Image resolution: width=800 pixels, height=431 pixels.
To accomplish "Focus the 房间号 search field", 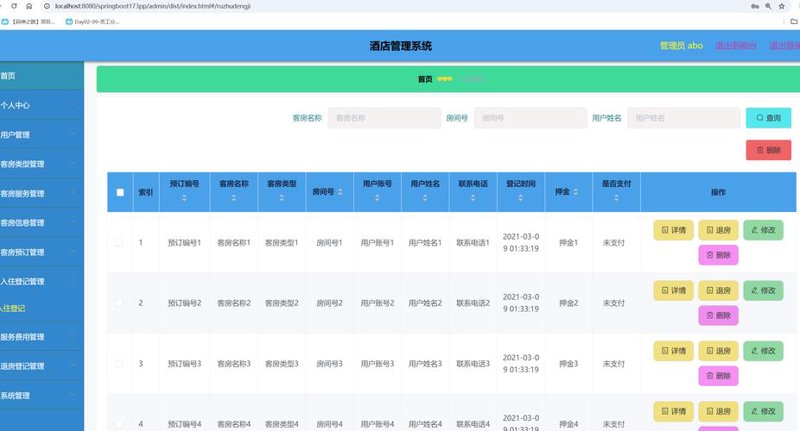I will [x=530, y=118].
